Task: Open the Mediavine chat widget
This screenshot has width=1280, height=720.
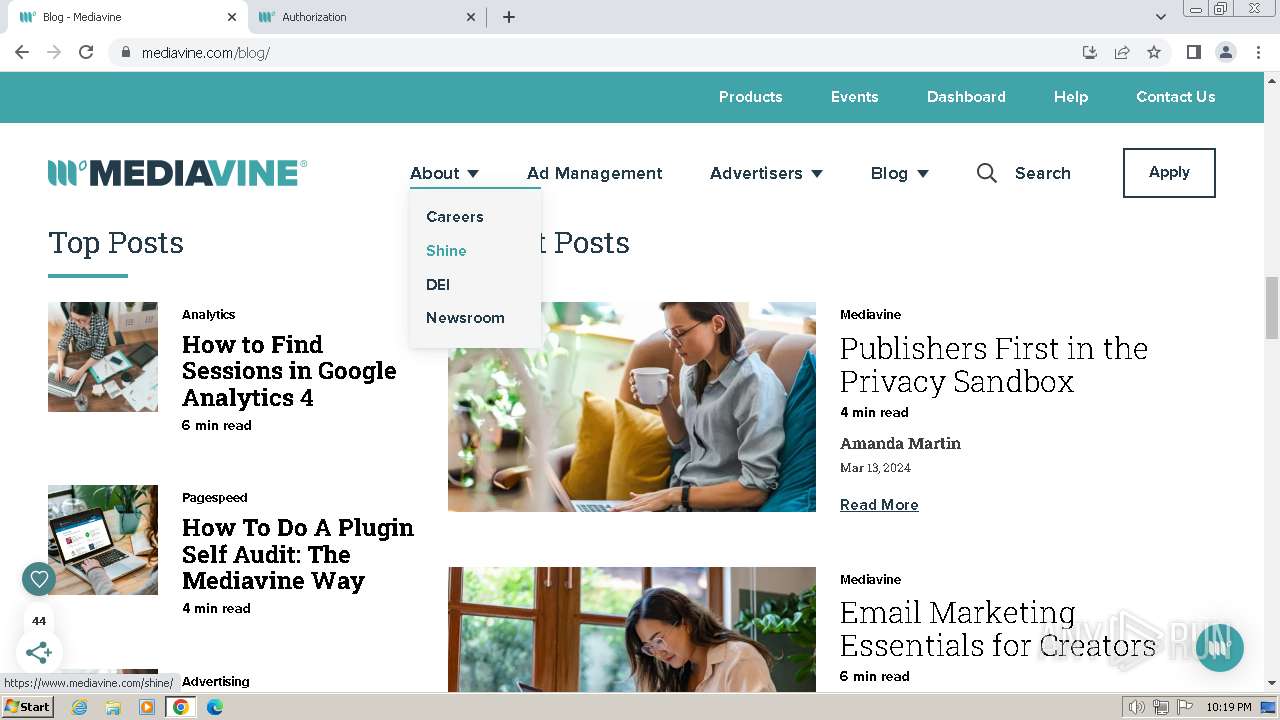Action: click(x=1219, y=648)
